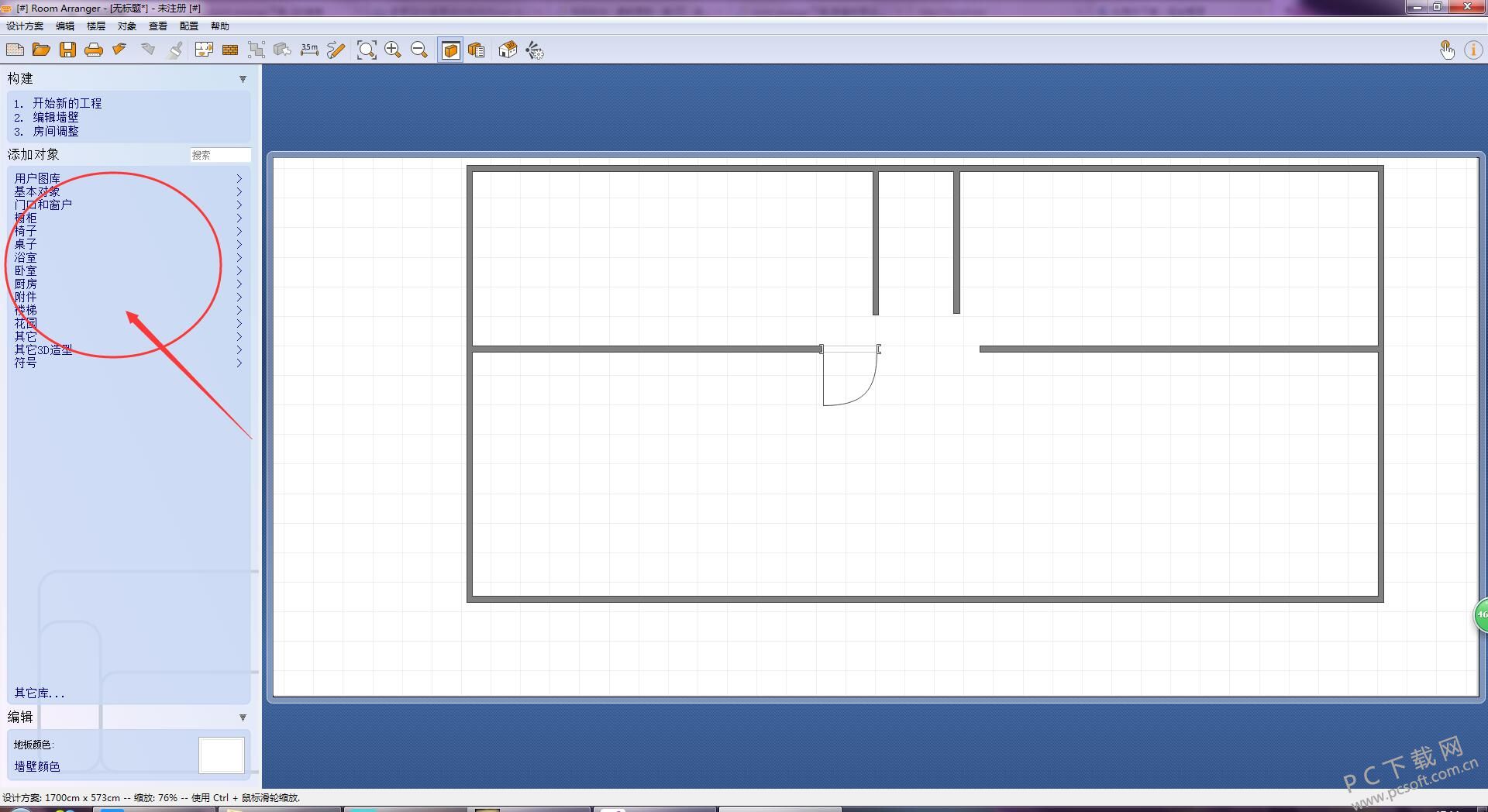Viewport: 1488px width, 812px height.
Task: Select the brick wall editing tool
Action: coord(230,50)
